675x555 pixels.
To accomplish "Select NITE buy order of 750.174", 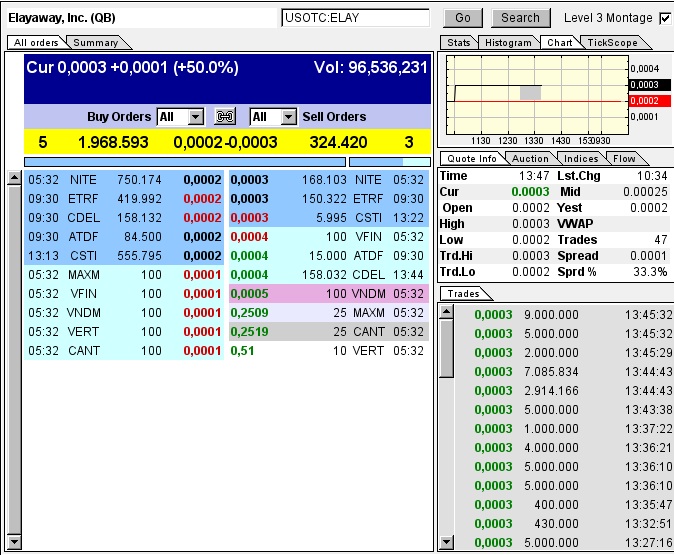I will click(x=124, y=180).
